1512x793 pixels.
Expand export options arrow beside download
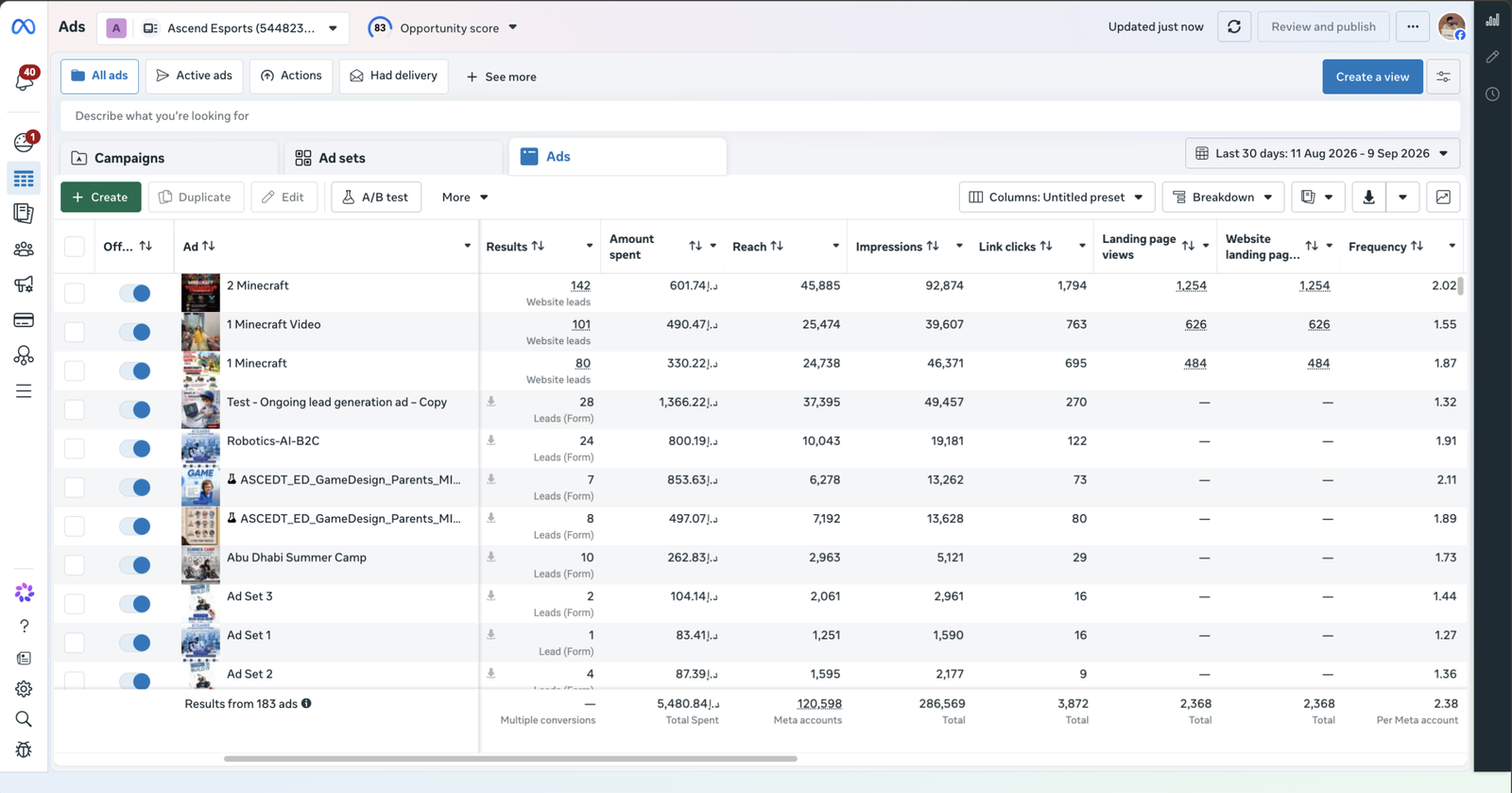(1402, 197)
